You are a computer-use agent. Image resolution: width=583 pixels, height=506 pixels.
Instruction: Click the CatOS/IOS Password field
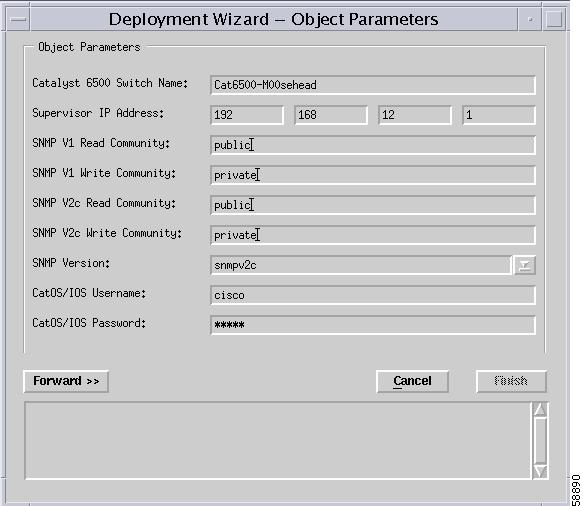pyautogui.click(x=373, y=325)
